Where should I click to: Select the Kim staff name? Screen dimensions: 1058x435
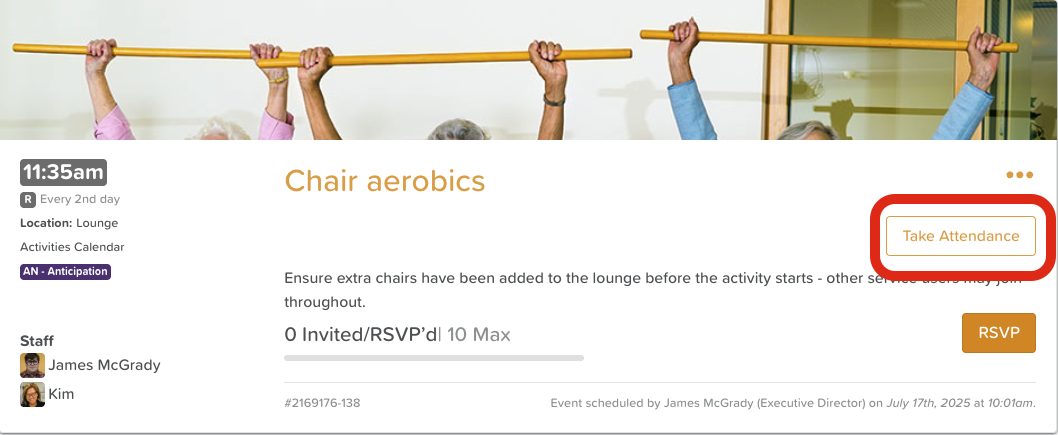coord(61,394)
